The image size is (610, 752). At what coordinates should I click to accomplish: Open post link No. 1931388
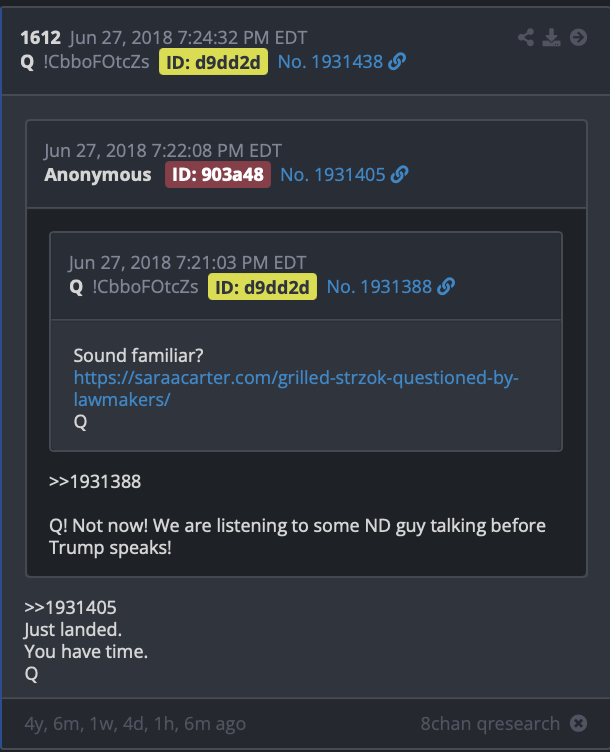tap(379, 287)
